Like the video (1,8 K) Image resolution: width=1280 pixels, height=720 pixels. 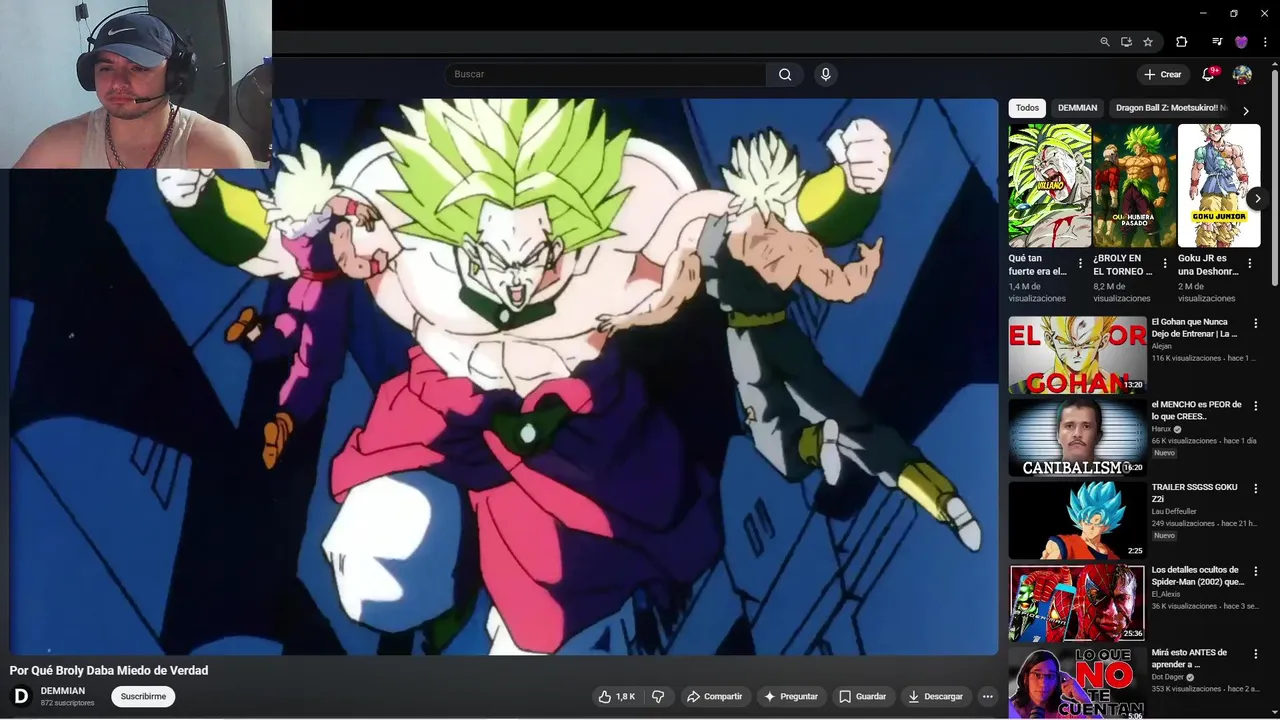617,696
